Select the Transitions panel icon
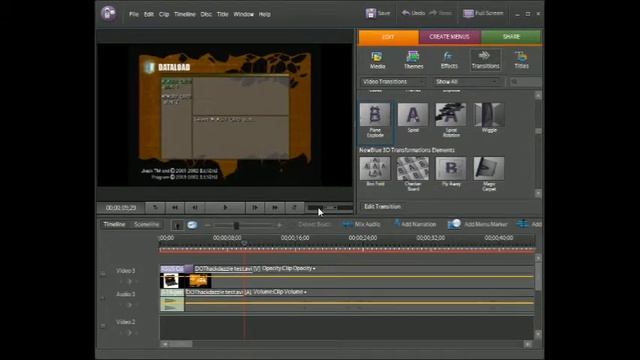The width and height of the screenshot is (640, 360). pos(485,60)
